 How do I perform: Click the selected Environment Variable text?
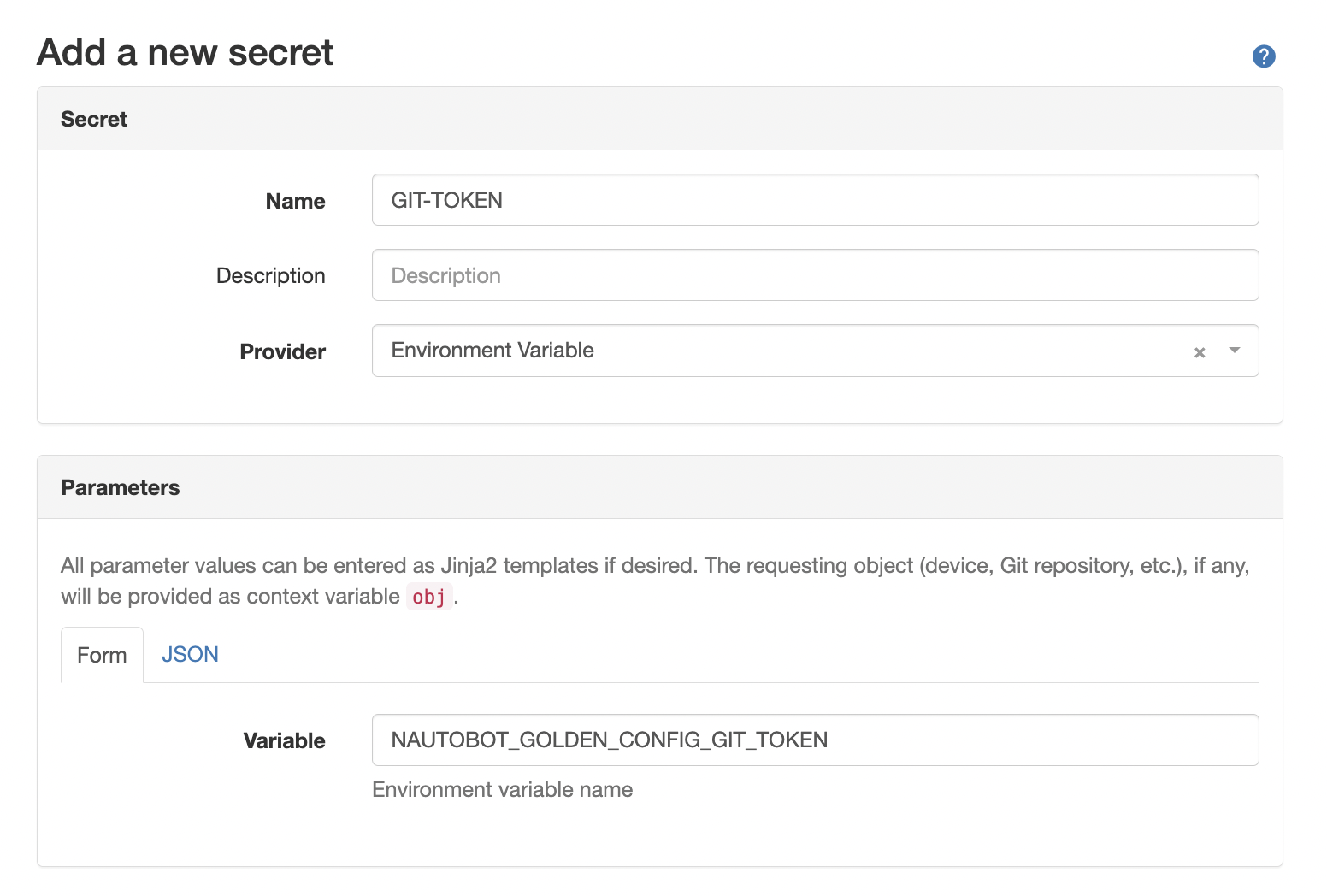coord(492,350)
